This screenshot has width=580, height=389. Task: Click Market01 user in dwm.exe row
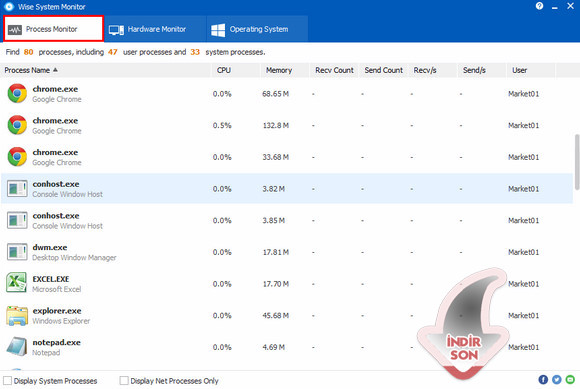[x=523, y=252]
